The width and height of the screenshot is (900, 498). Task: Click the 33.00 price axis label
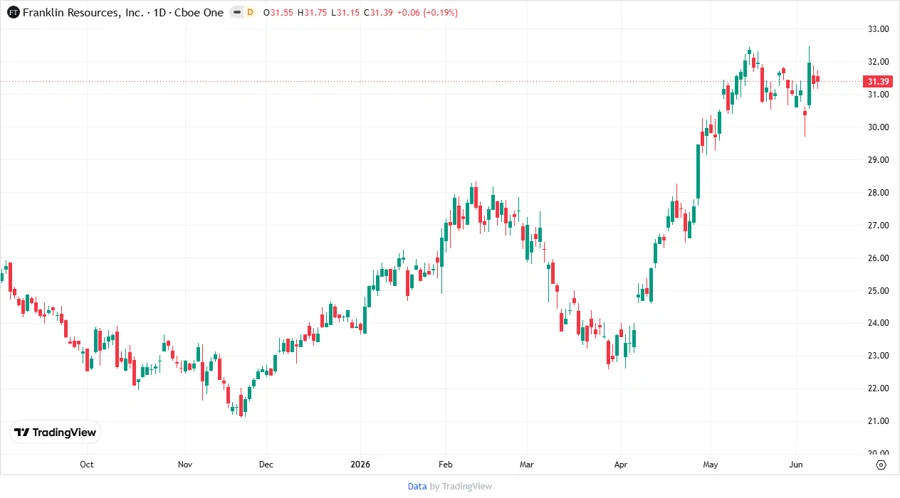click(878, 29)
